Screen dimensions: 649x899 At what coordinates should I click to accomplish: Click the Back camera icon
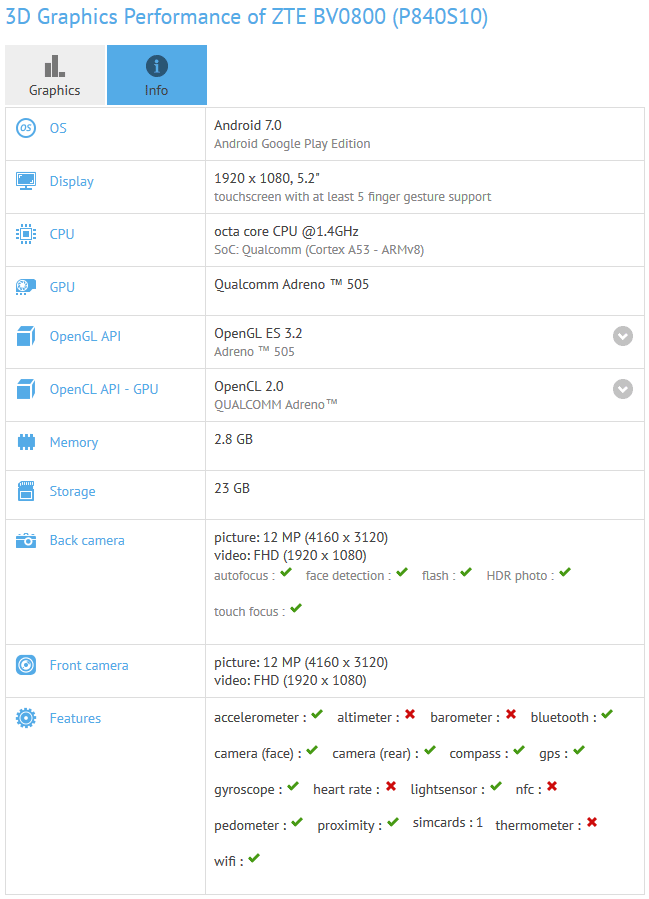(x=26, y=540)
